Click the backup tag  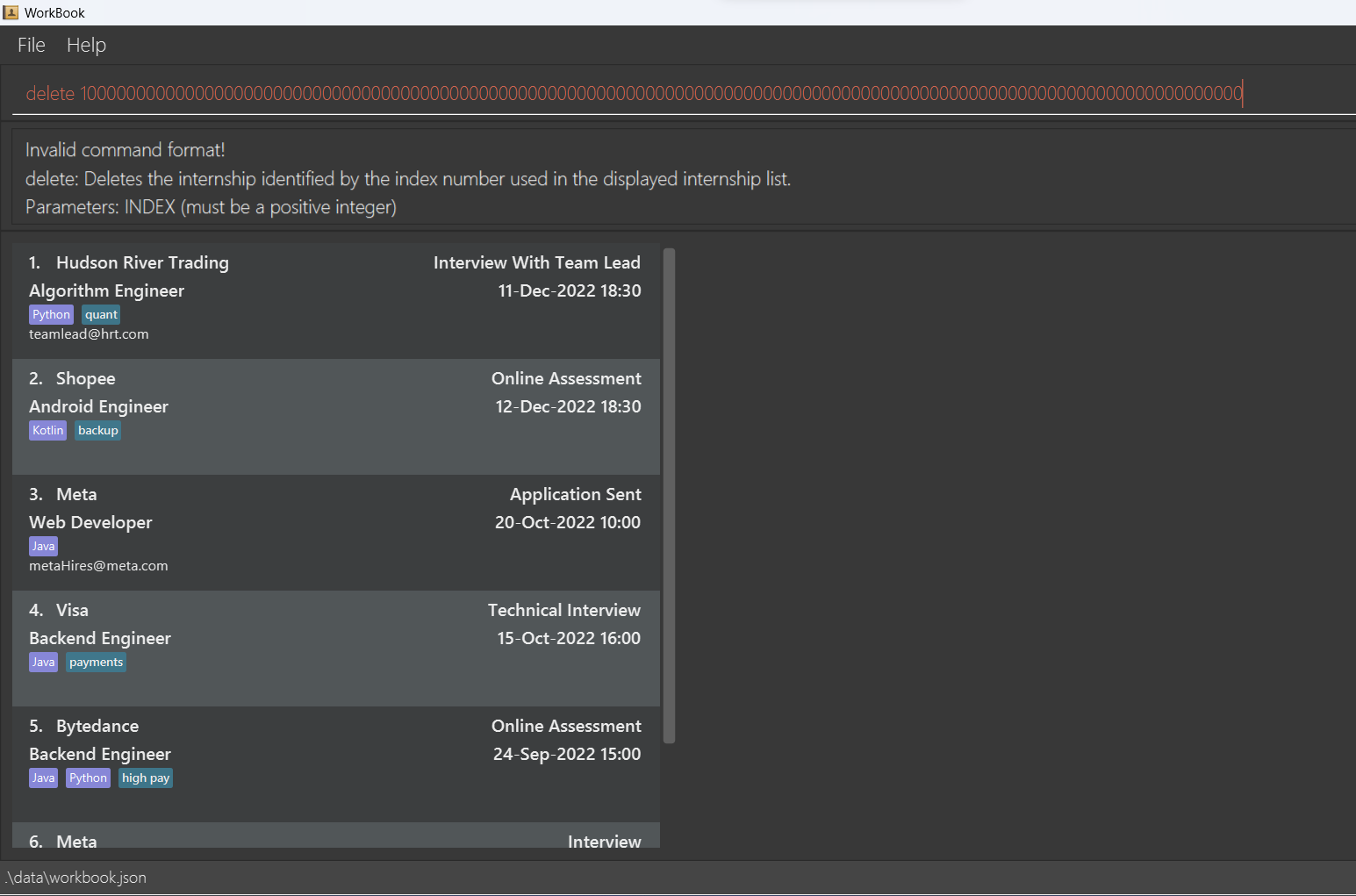click(x=97, y=430)
